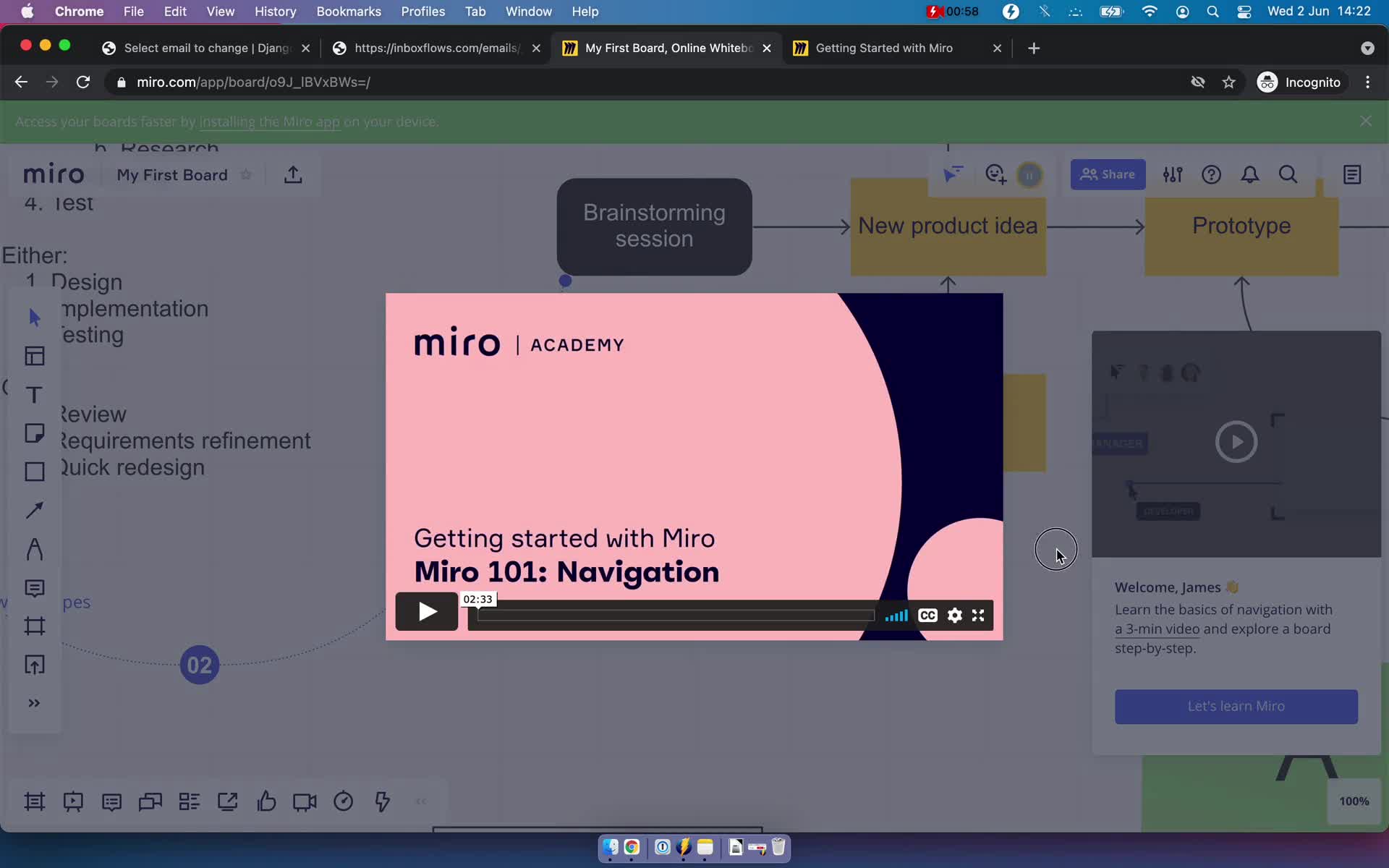
Task: Open the Bookmarks menu
Action: pos(349,12)
